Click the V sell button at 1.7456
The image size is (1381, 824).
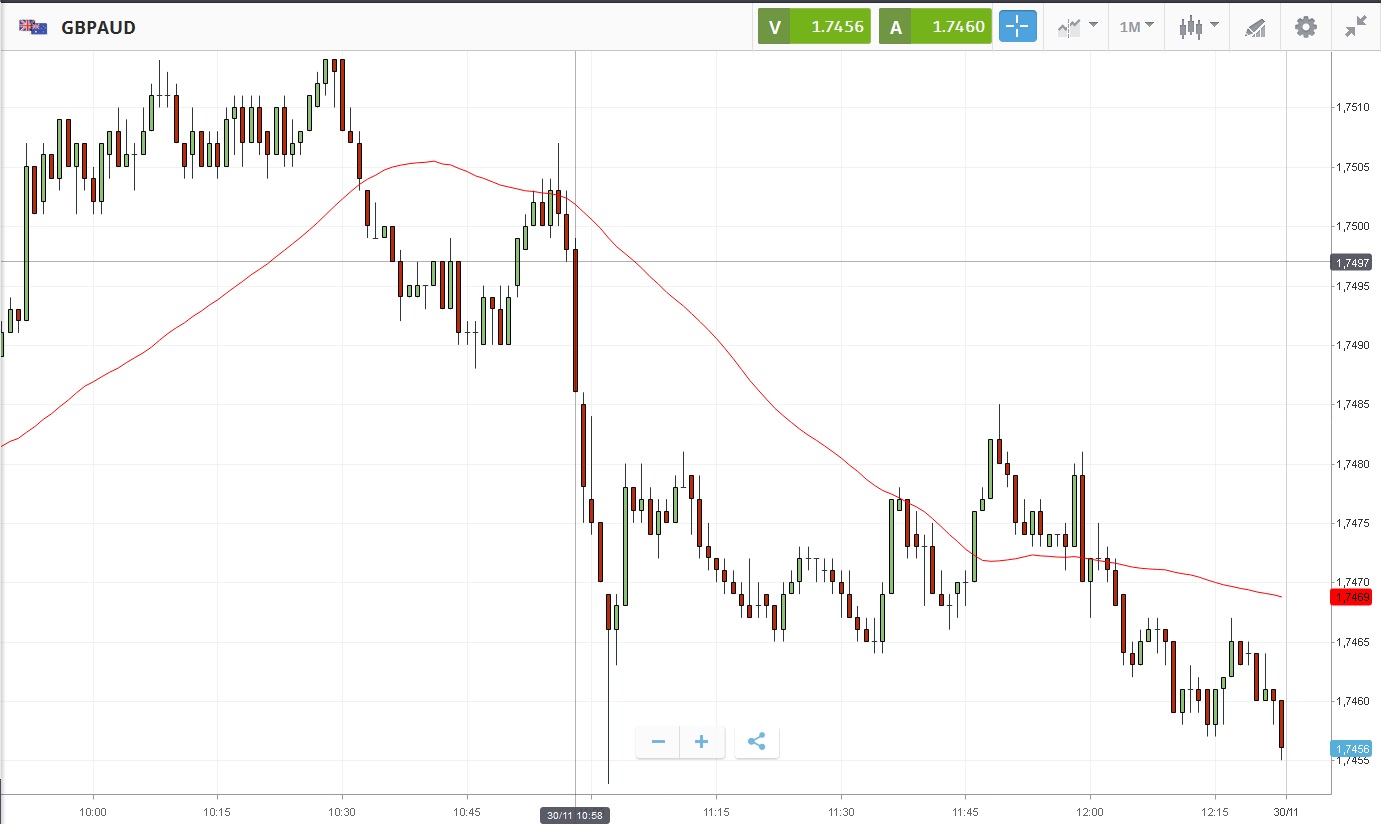coord(814,27)
